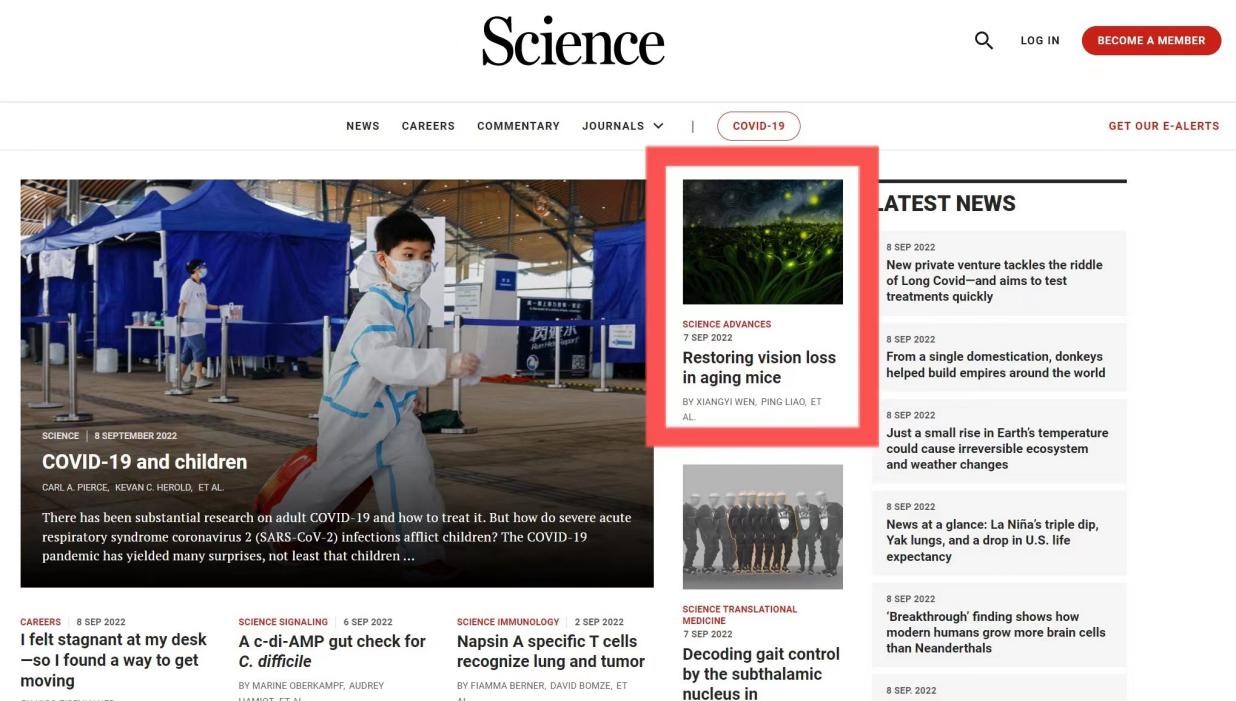The image size is (1236, 701).
Task: Open COVID-19 and children headline
Action: tap(144, 462)
